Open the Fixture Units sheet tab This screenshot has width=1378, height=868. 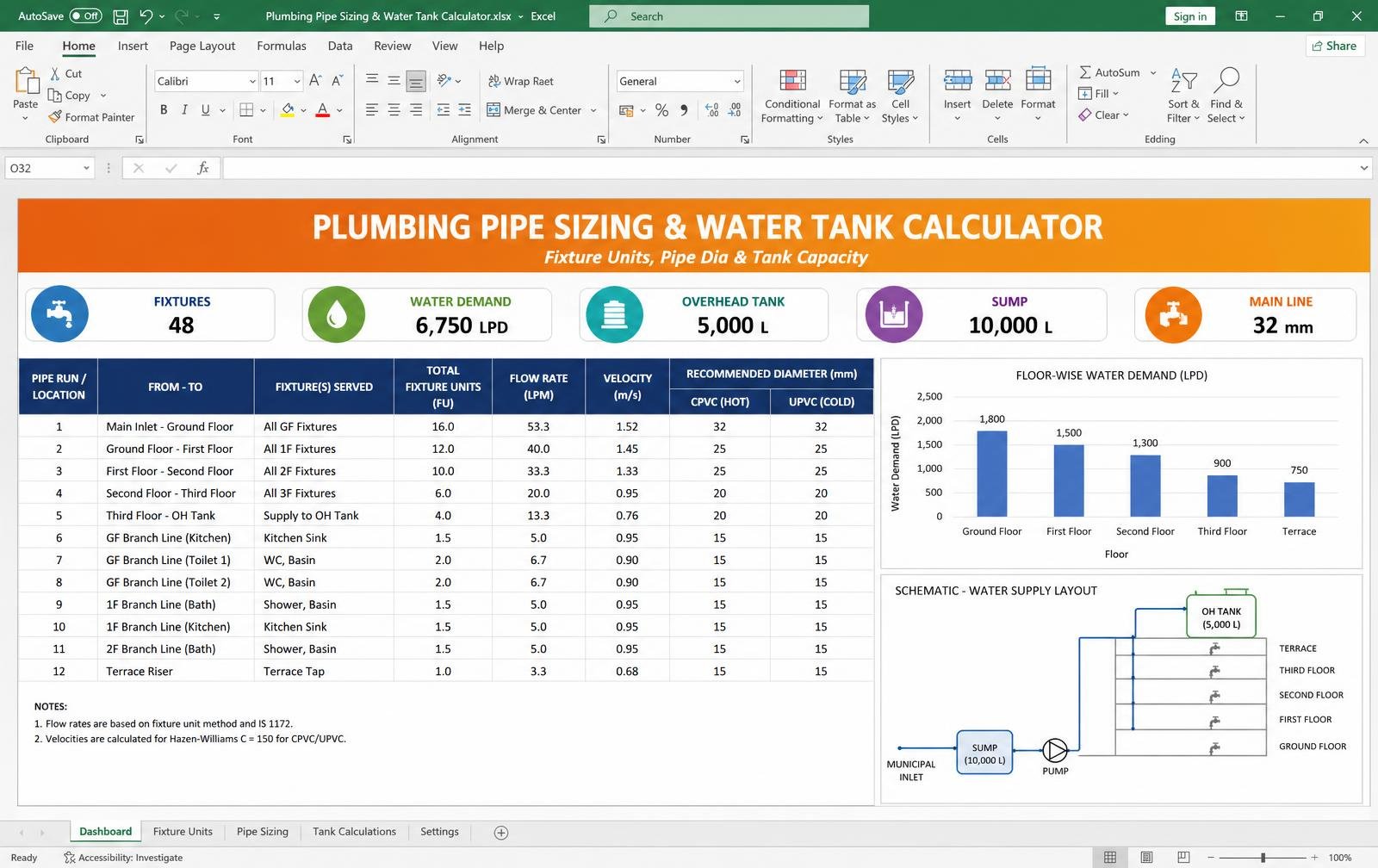point(183,832)
